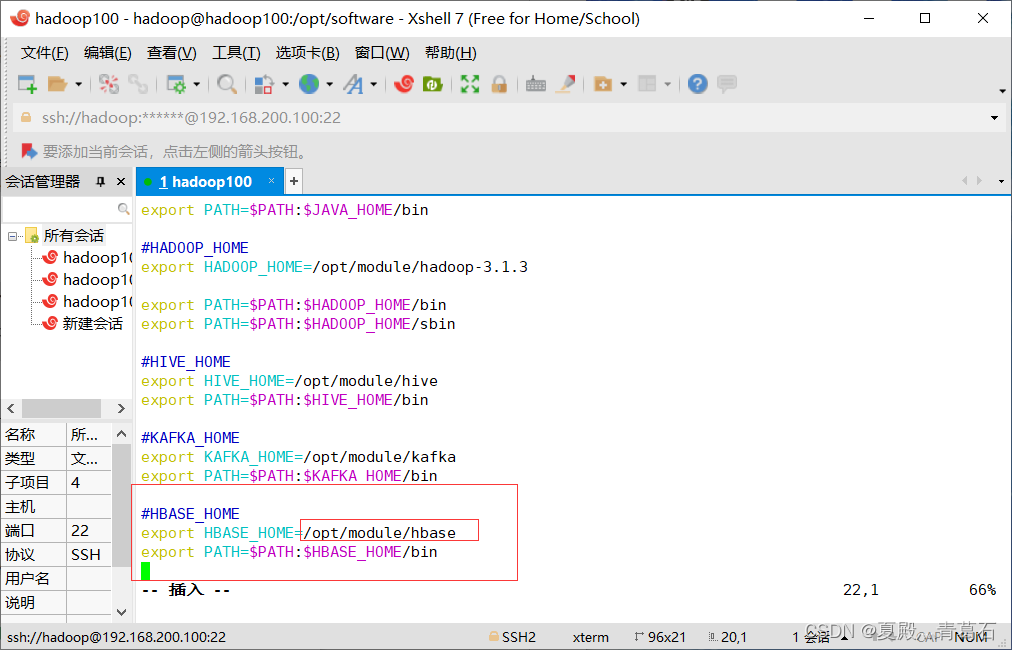
Task: Click the New session icon
Action: (27, 84)
